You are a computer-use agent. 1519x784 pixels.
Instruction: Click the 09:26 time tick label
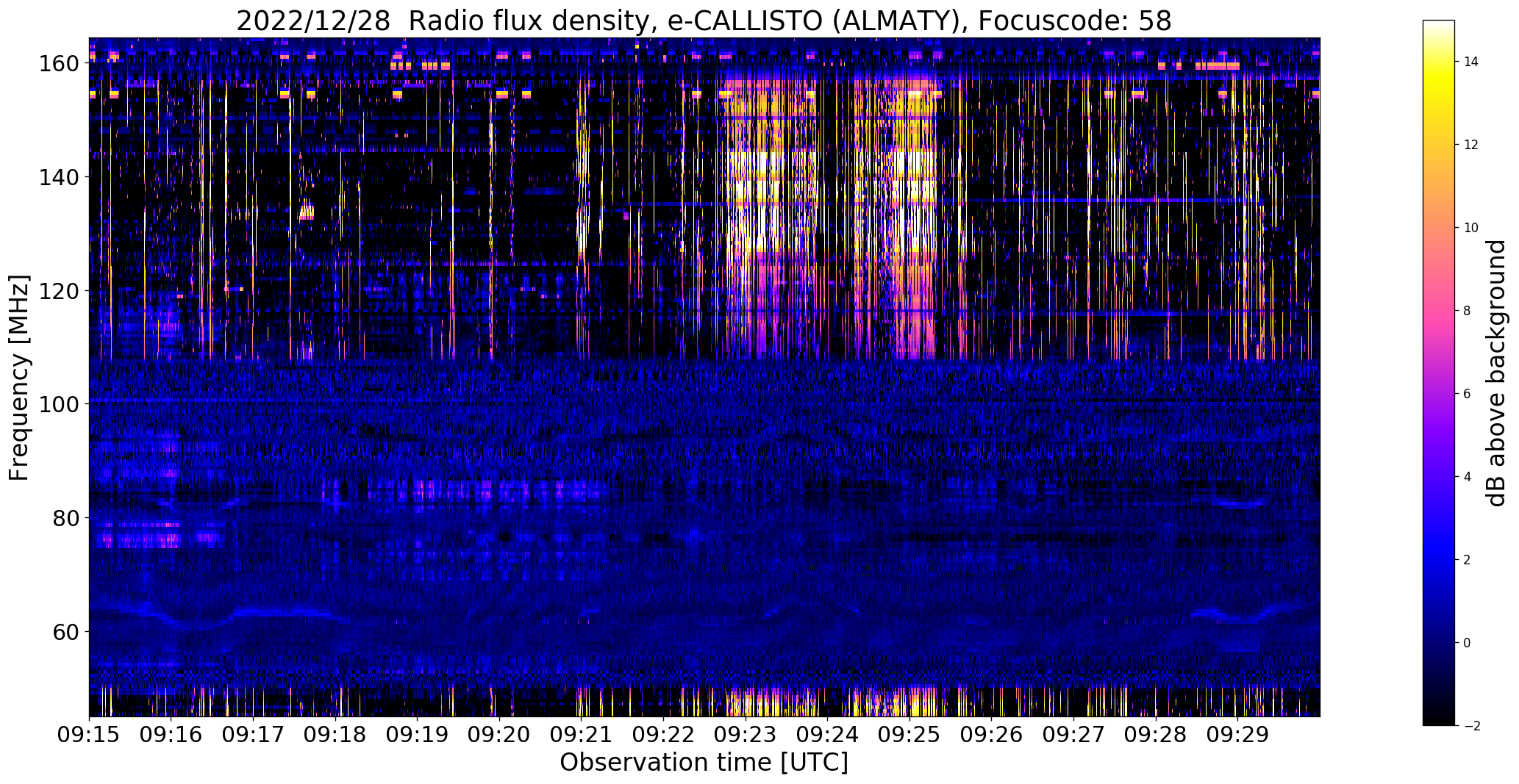(992, 734)
